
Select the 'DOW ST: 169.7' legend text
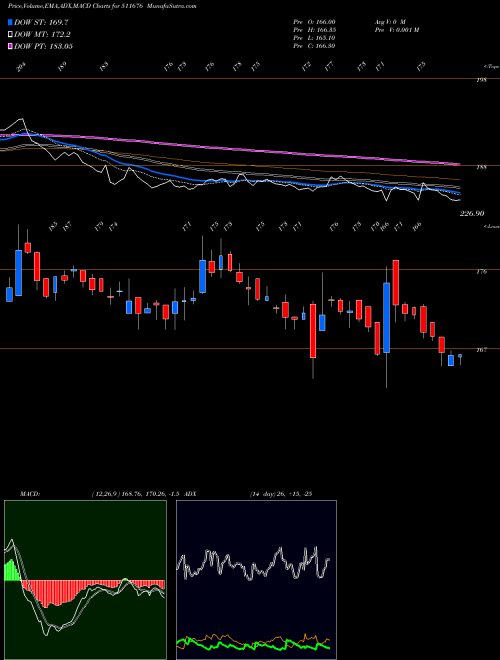[42, 22]
